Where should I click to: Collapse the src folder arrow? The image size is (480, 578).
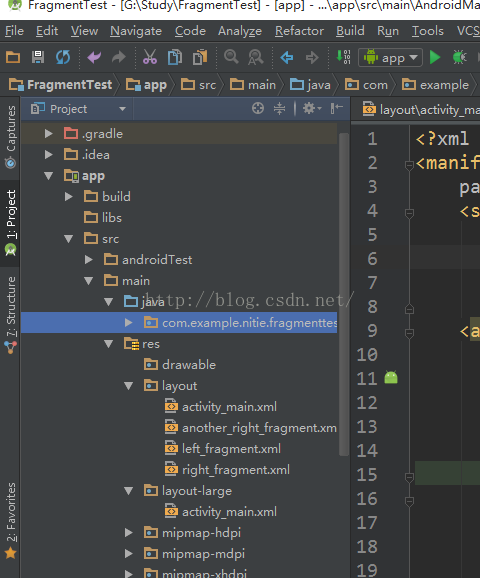pyautogui.click(x=69, y=239)
